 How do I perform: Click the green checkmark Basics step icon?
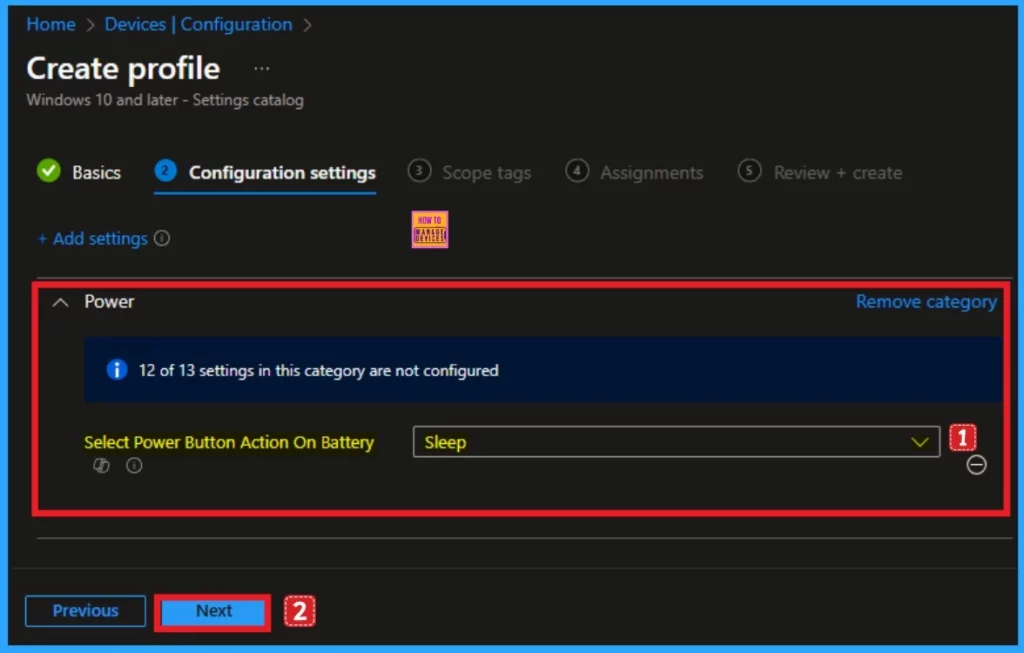[x=48, y=171]
